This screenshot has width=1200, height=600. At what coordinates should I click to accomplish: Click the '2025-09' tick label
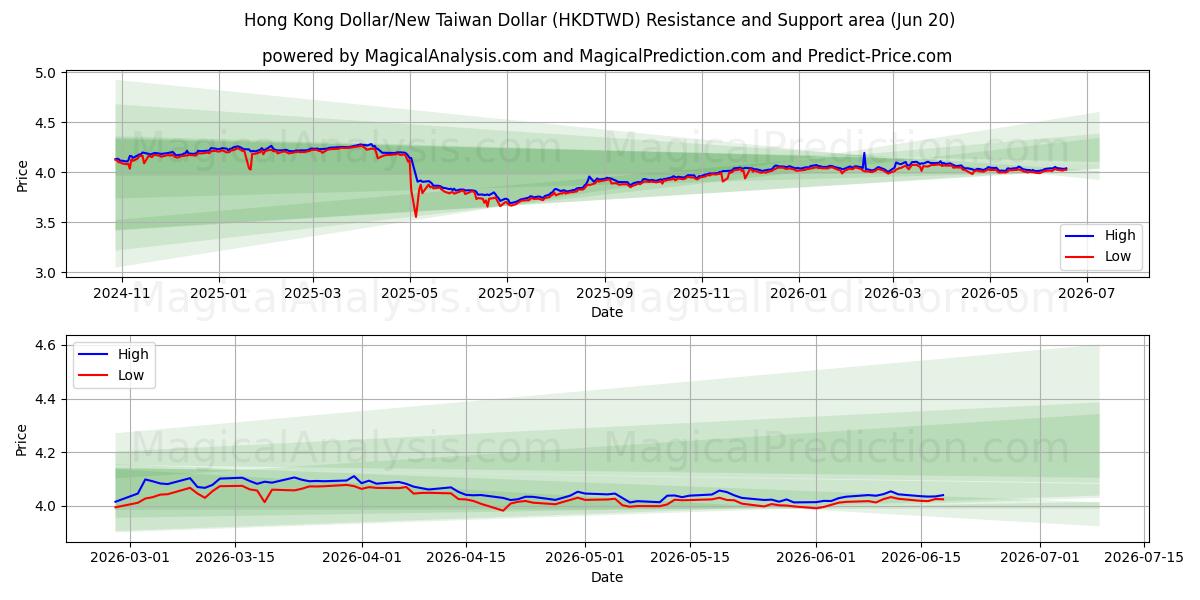(x=604, y=293)
